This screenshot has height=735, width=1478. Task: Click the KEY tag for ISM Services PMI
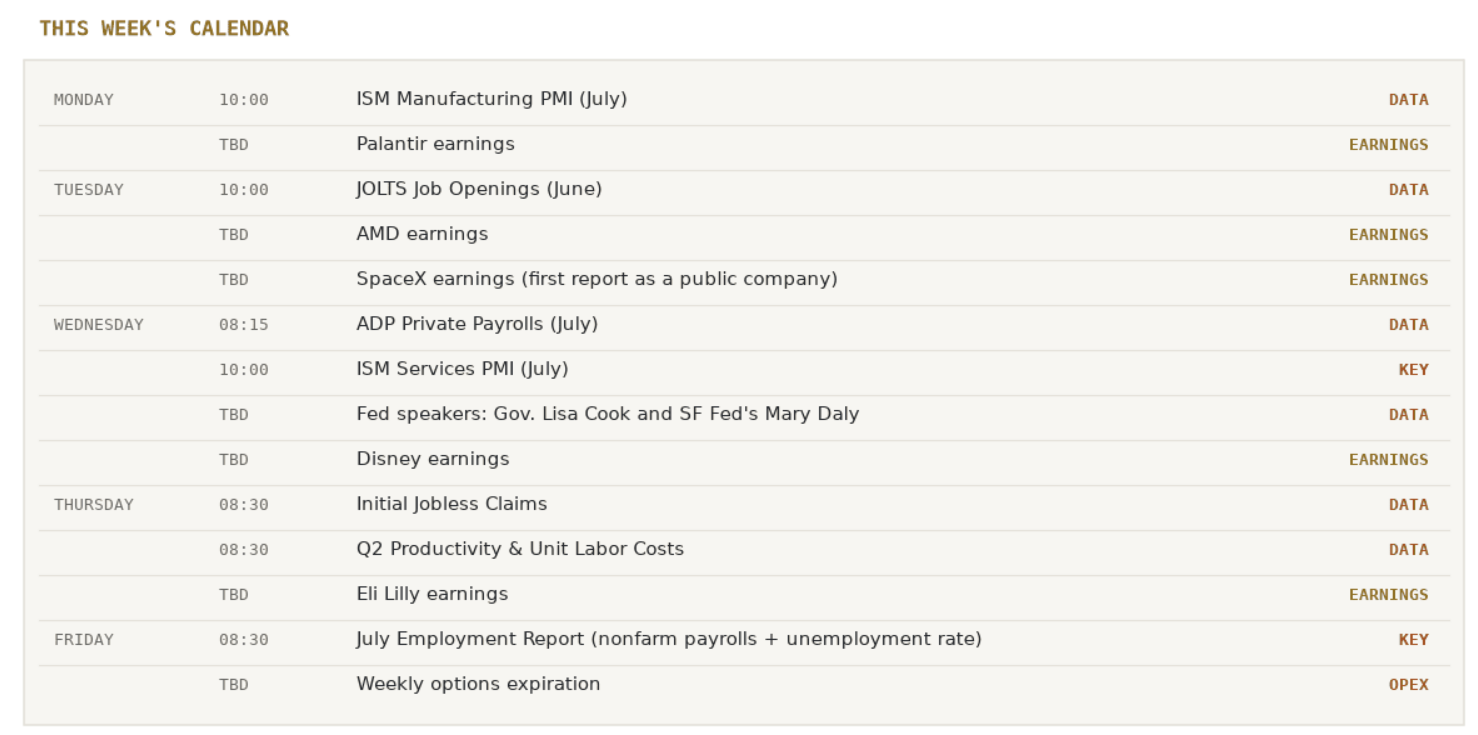[x=1414, y=370]
